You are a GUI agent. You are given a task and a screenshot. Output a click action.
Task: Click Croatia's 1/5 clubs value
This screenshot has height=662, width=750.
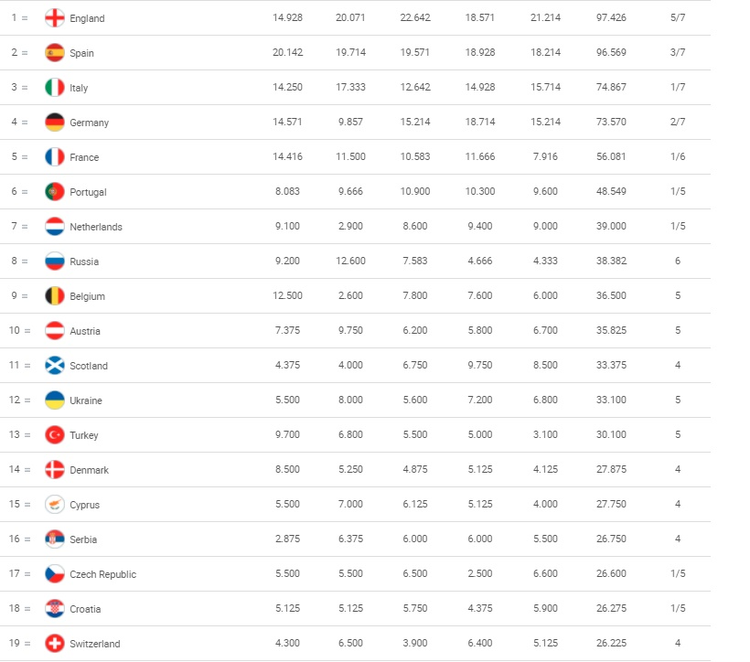tap(678, 608)
